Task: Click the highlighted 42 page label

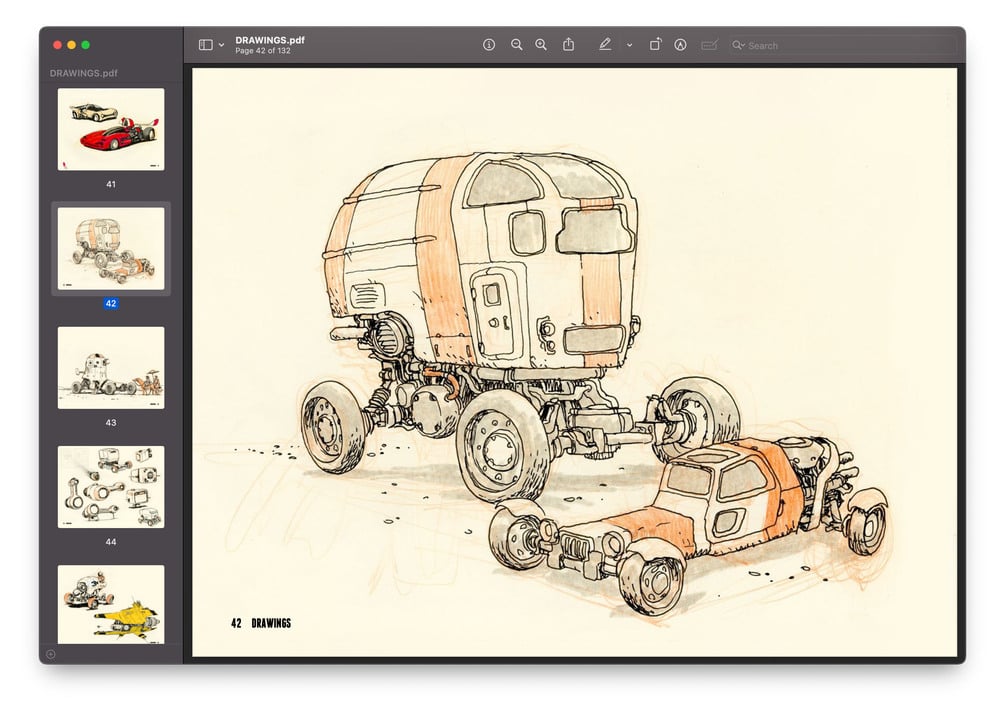Action: coord(111,303)
